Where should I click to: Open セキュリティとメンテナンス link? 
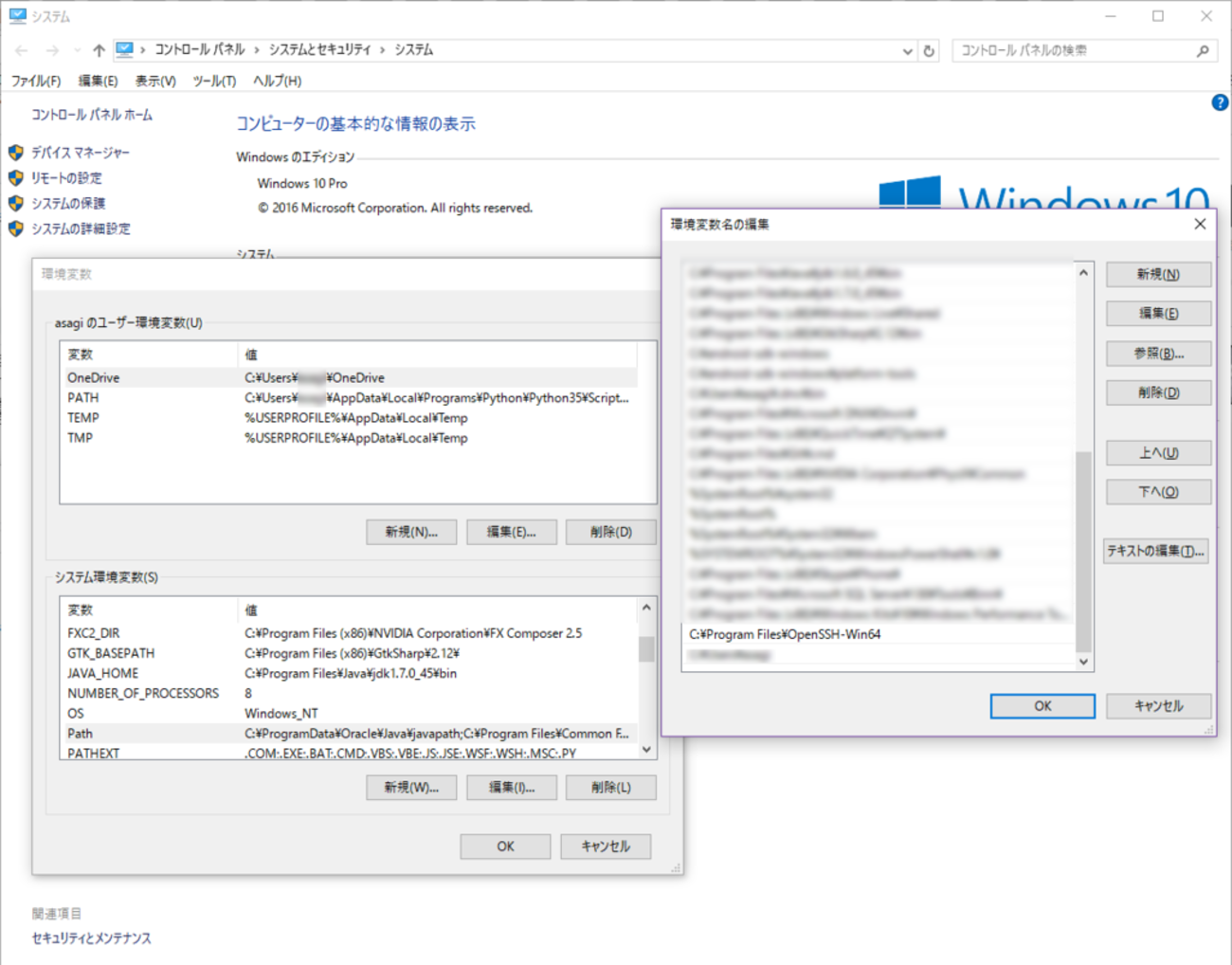91,938
